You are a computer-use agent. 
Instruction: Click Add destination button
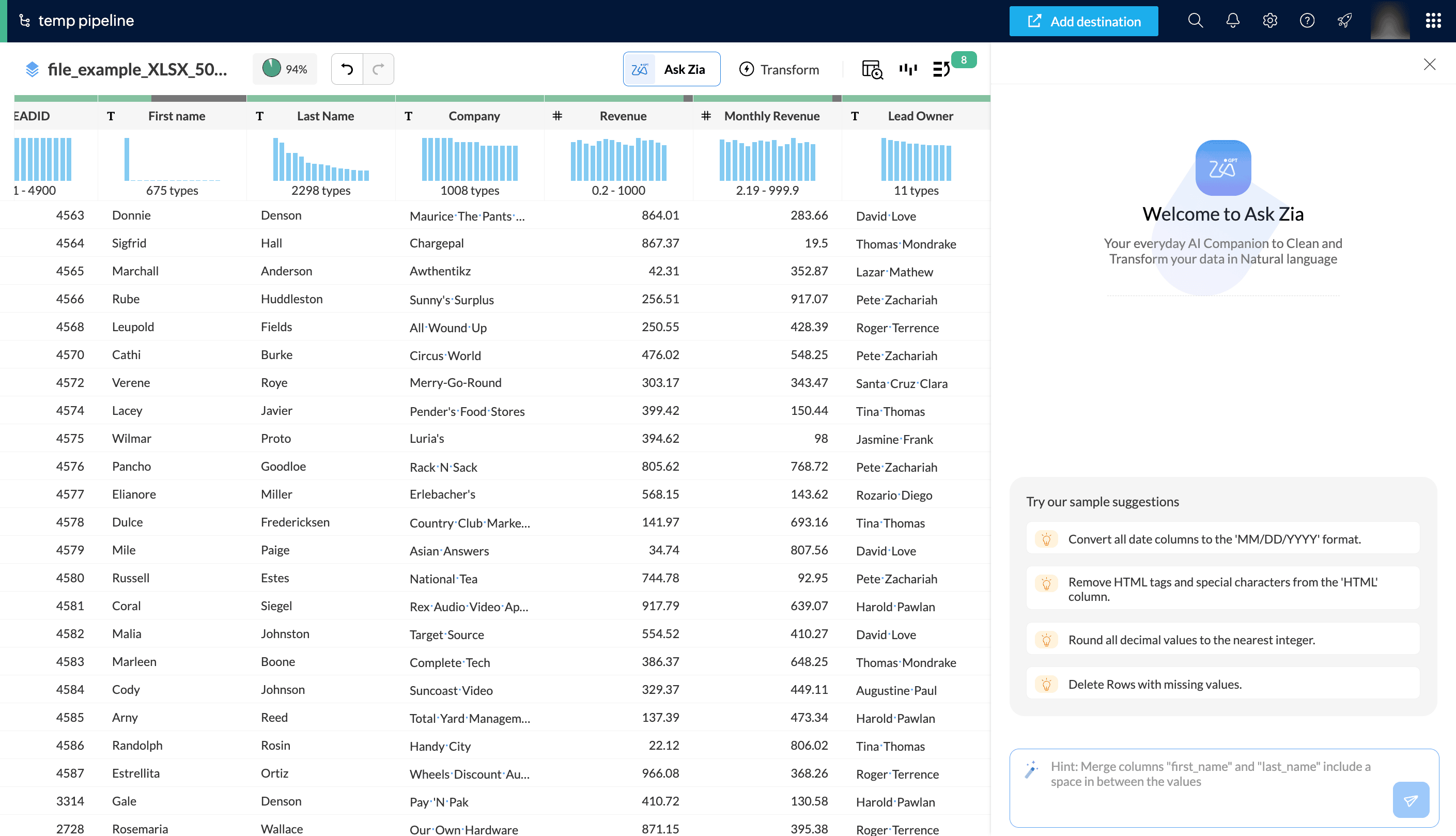tap(1083, 21)
